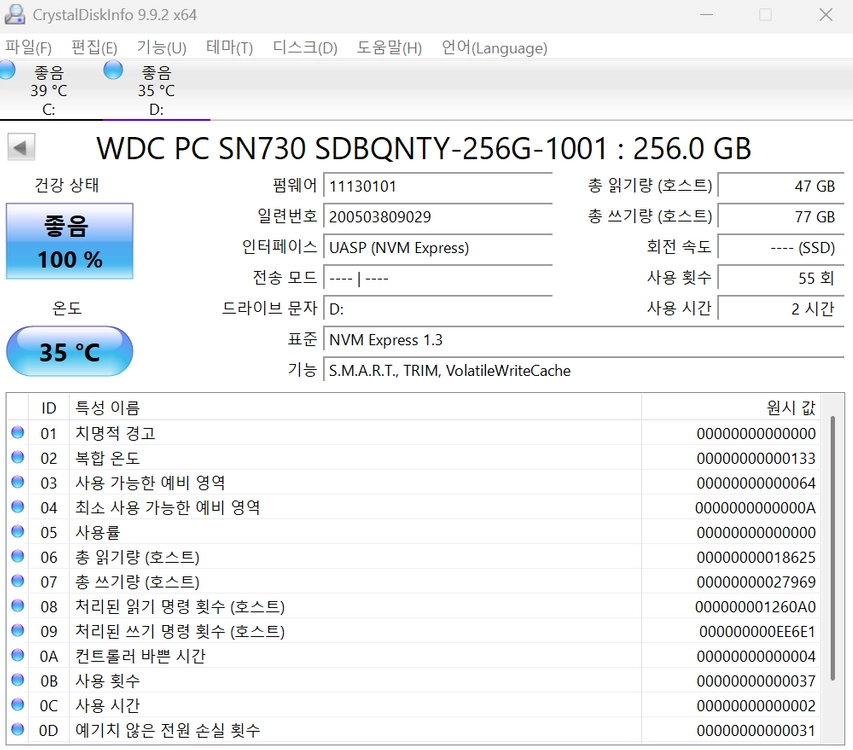Click the features field S.M.A.R.T., TRIM, VolatileWriteCache
Image resolution: width=853 pixels, height=750 pixels.
(x=584, y=370)
